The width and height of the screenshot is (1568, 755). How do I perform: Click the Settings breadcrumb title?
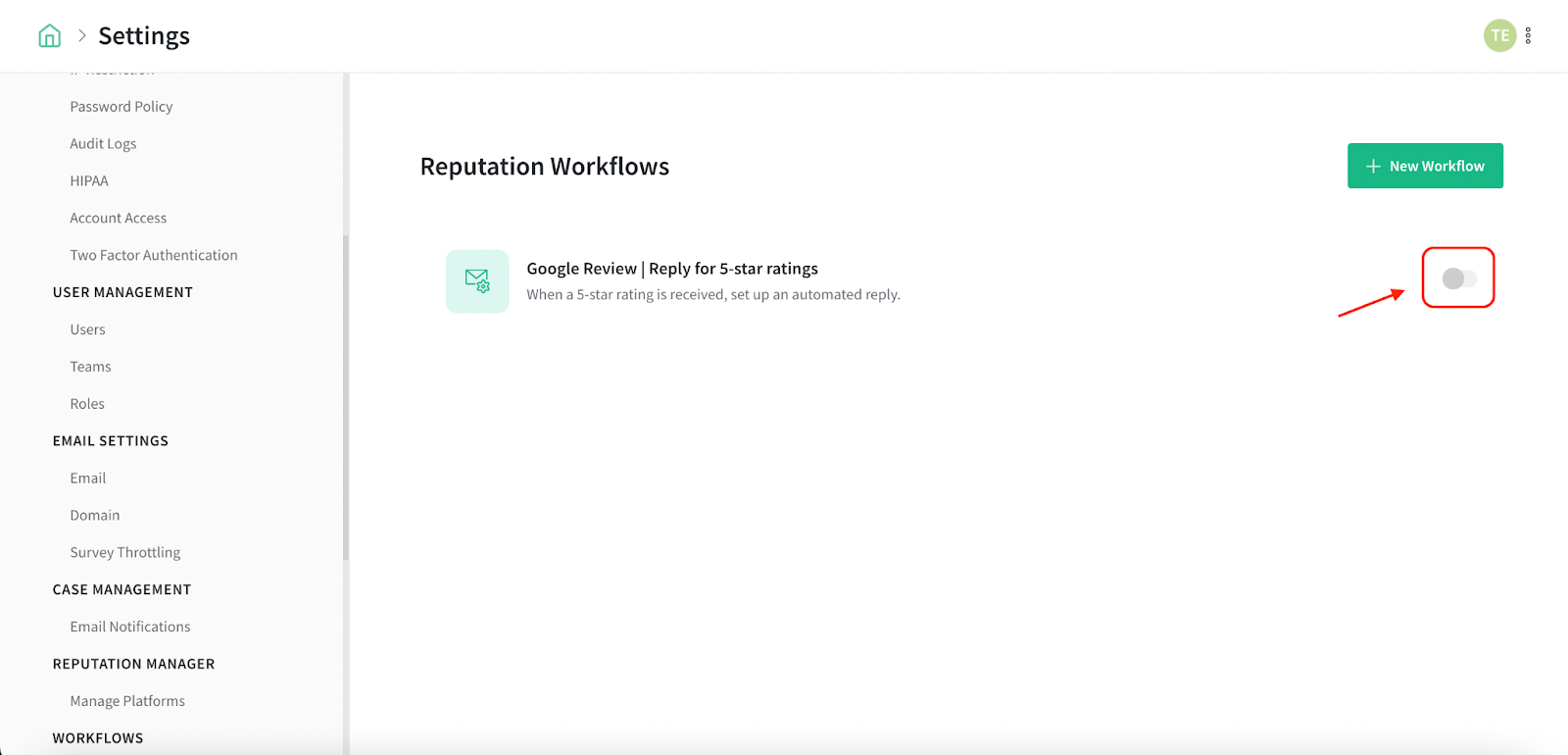click(144, 36)
